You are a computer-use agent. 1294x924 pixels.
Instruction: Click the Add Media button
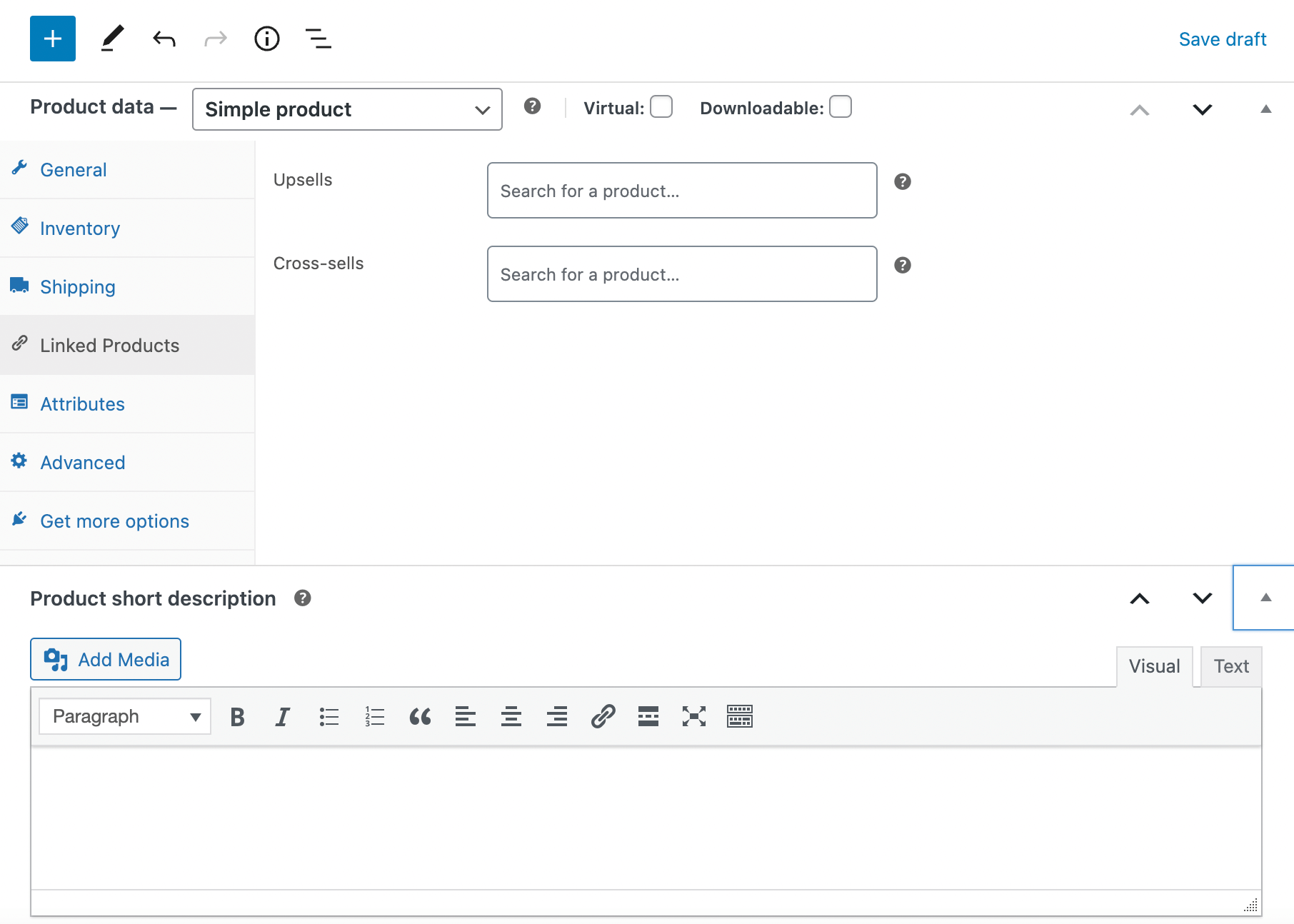[x=105, y=658]
